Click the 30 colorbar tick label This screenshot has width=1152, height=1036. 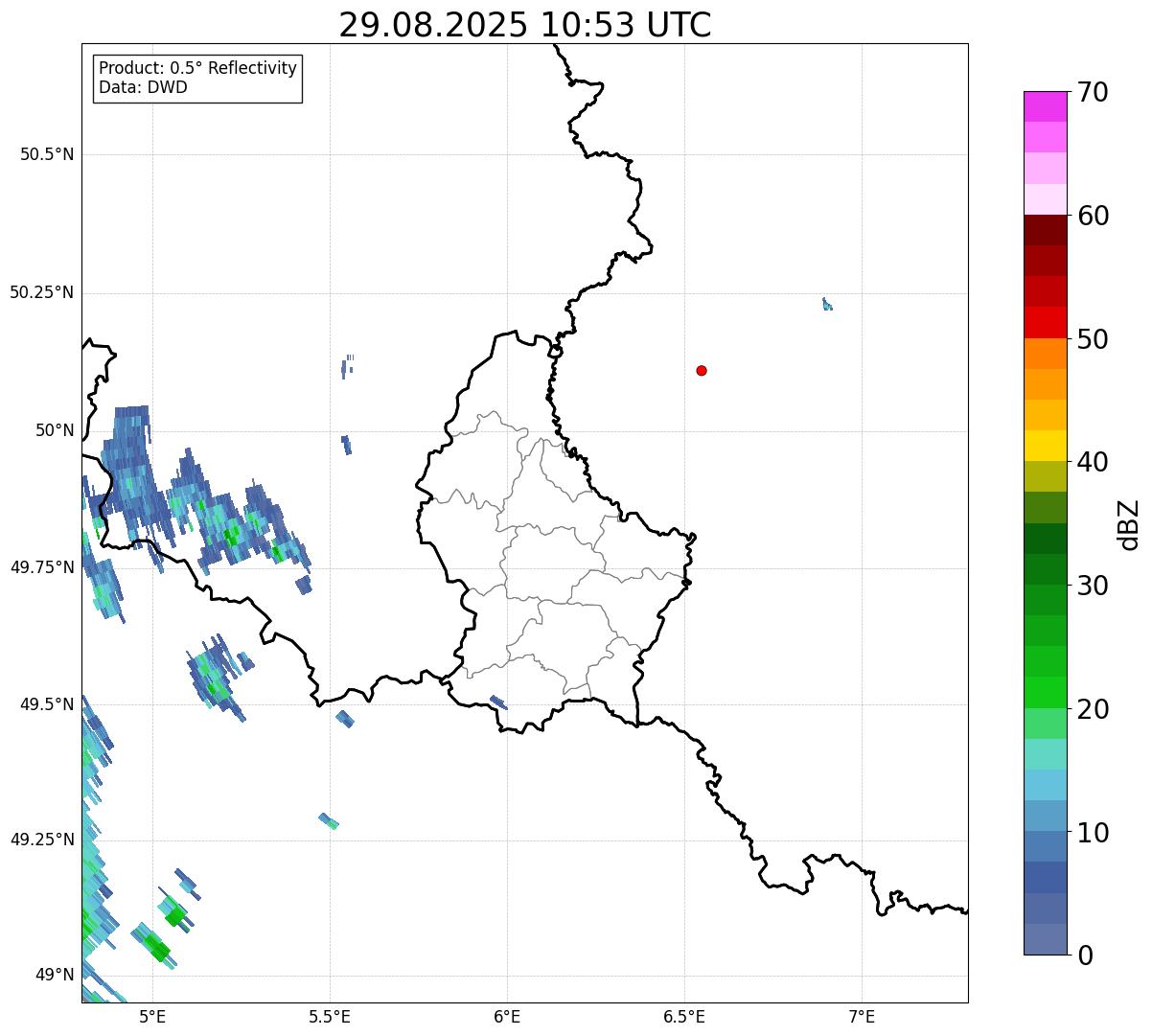point(1093,586)
